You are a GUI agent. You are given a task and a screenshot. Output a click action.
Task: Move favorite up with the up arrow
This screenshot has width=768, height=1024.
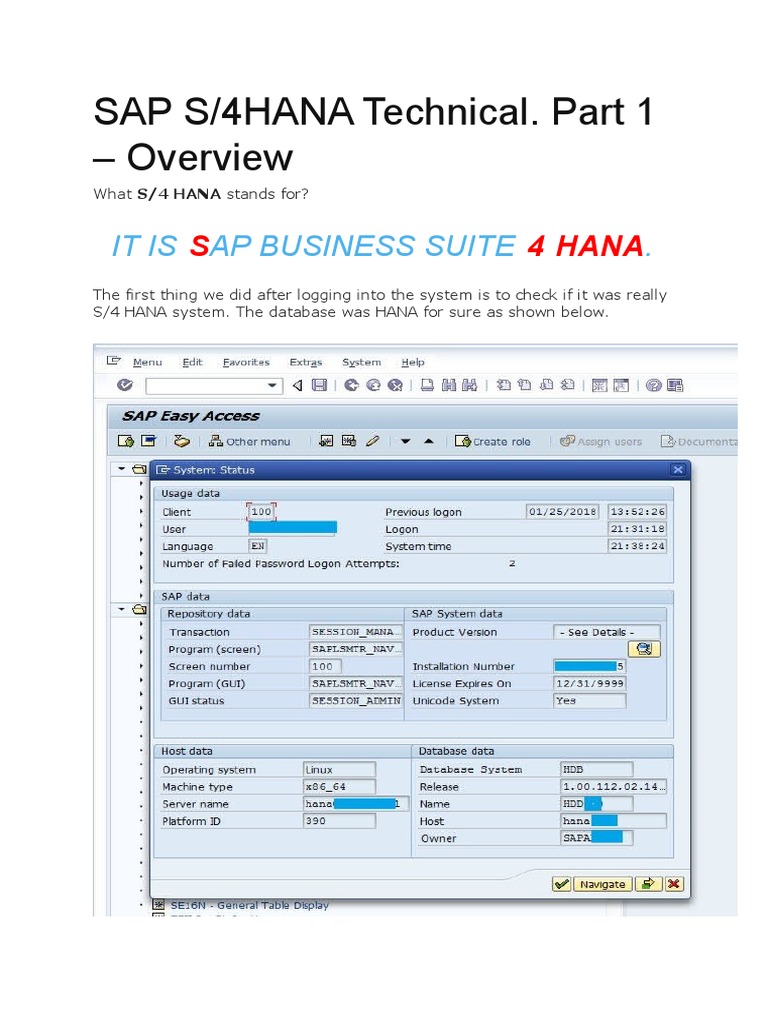pos(429,441)
